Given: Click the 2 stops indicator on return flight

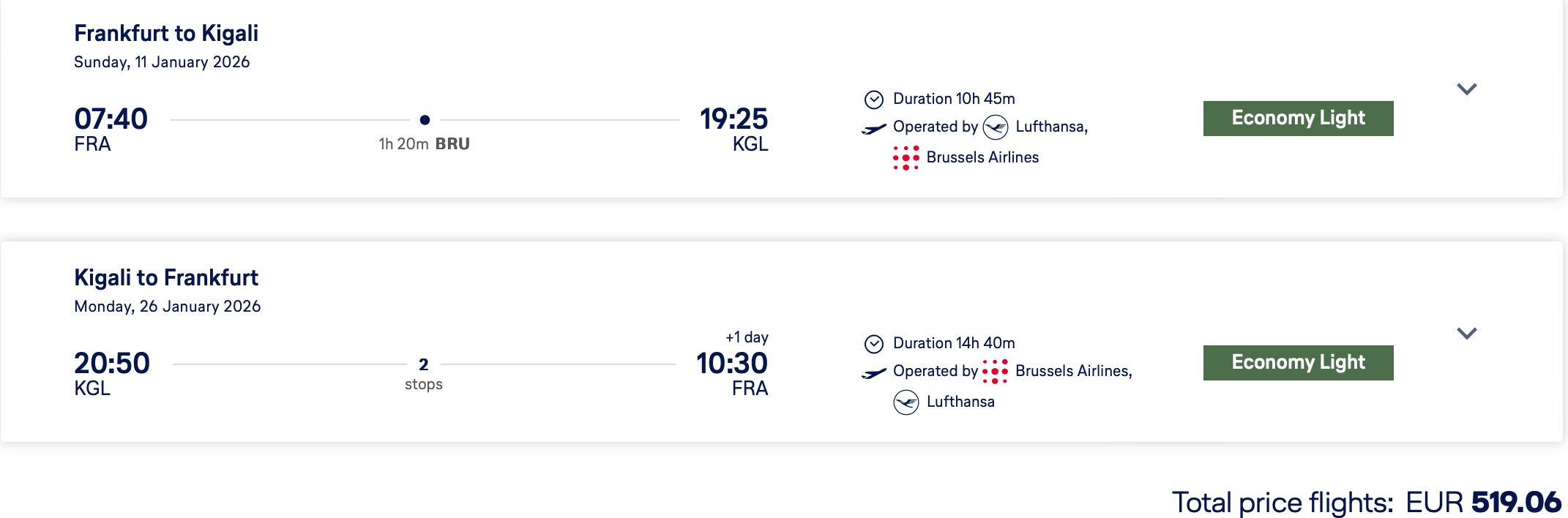Looking at the screenshot, I should [x=424, y=373].
